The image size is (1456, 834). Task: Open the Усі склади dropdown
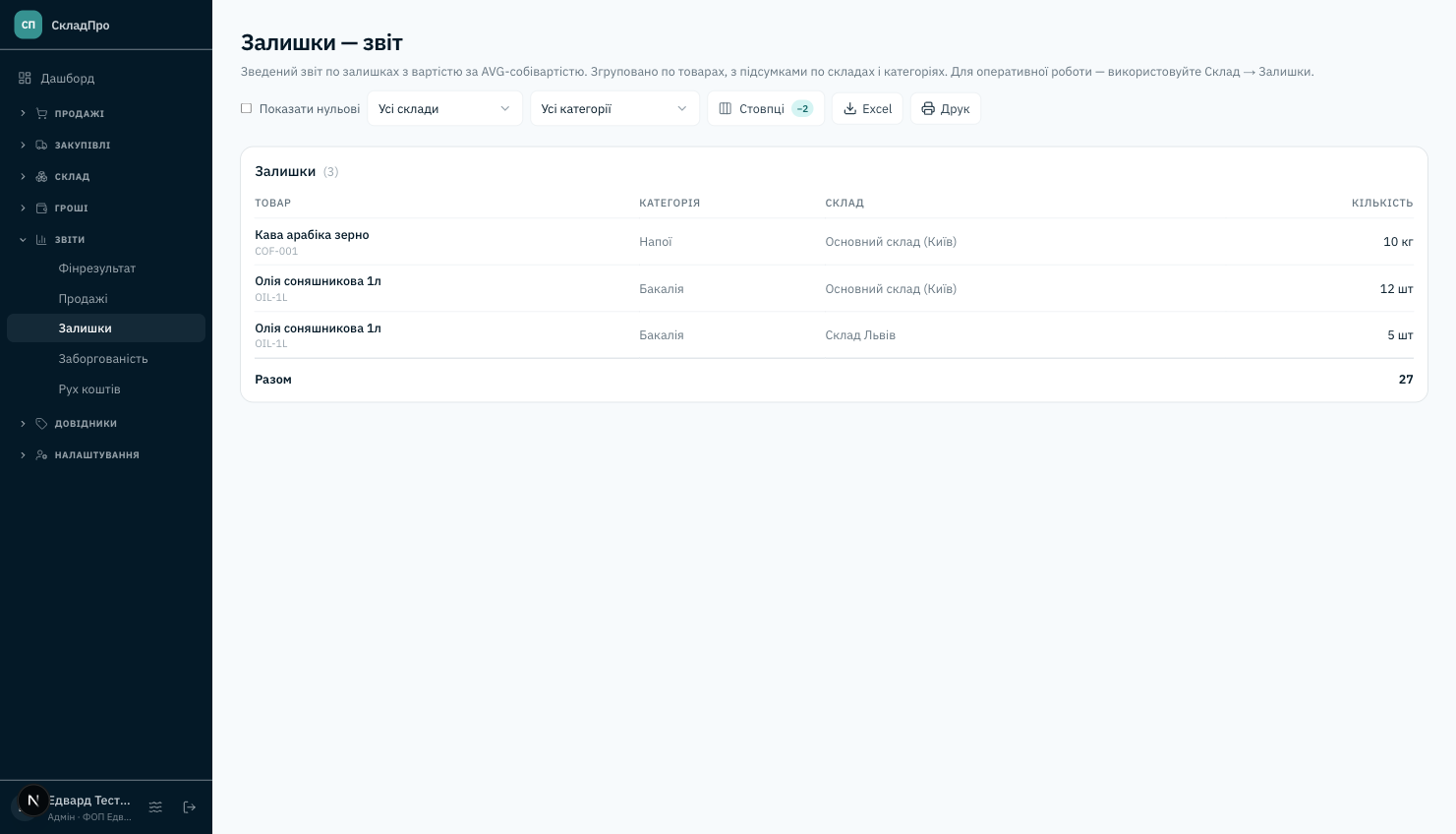444,108
